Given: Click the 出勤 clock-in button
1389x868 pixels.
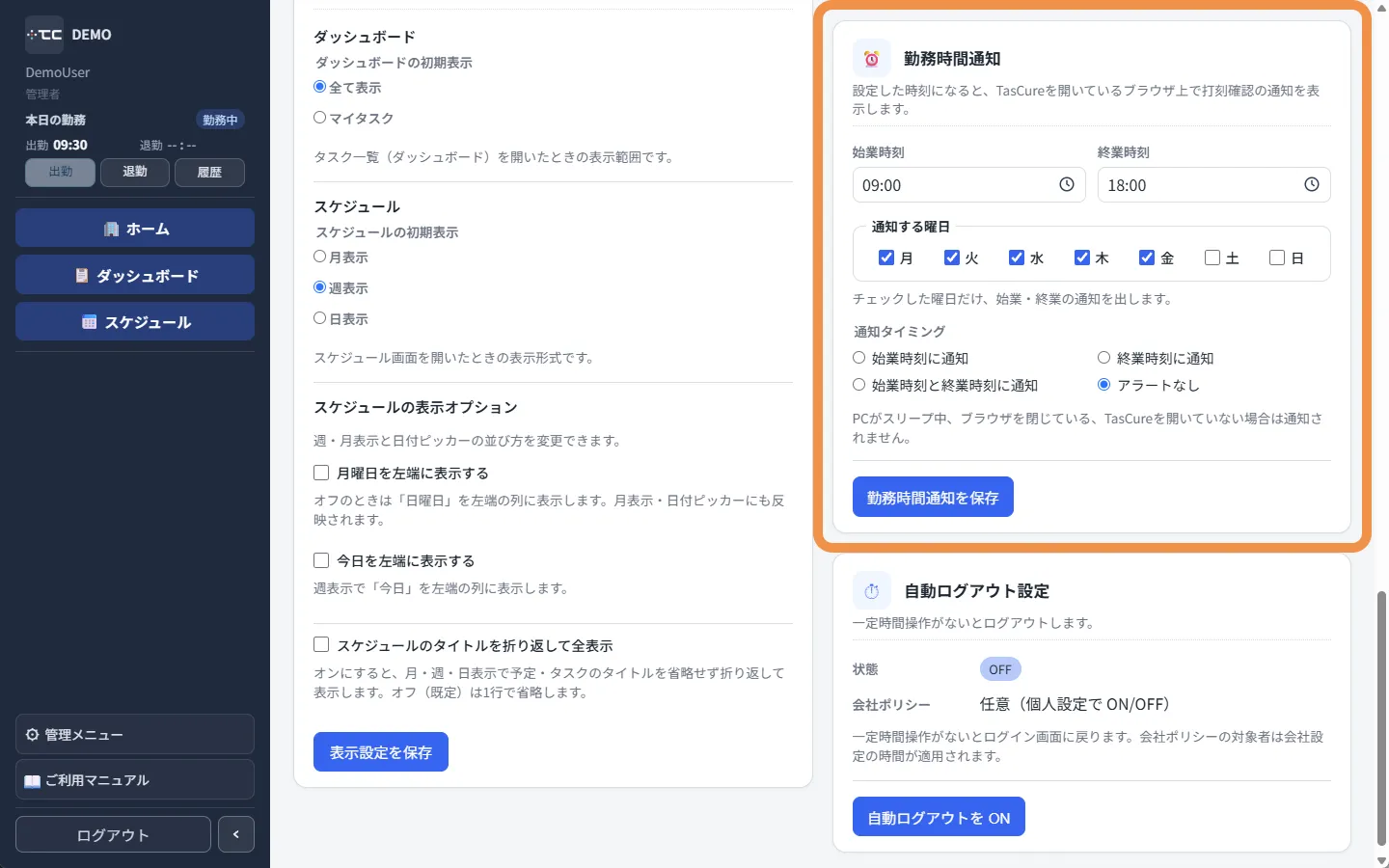Looking at the screenshot, I should tap(61, 172).
